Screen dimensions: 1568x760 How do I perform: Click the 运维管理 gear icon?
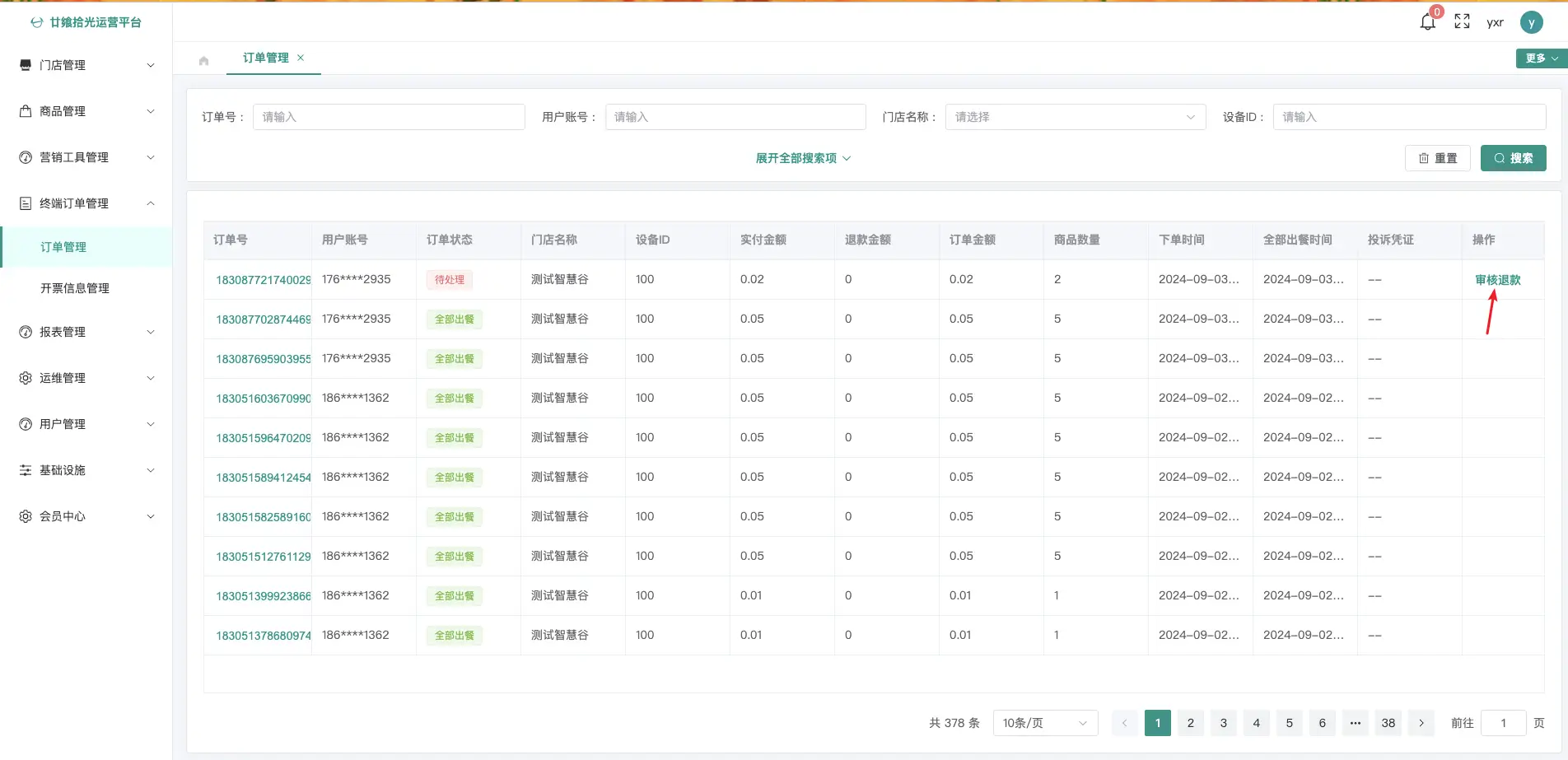(26, 378)
